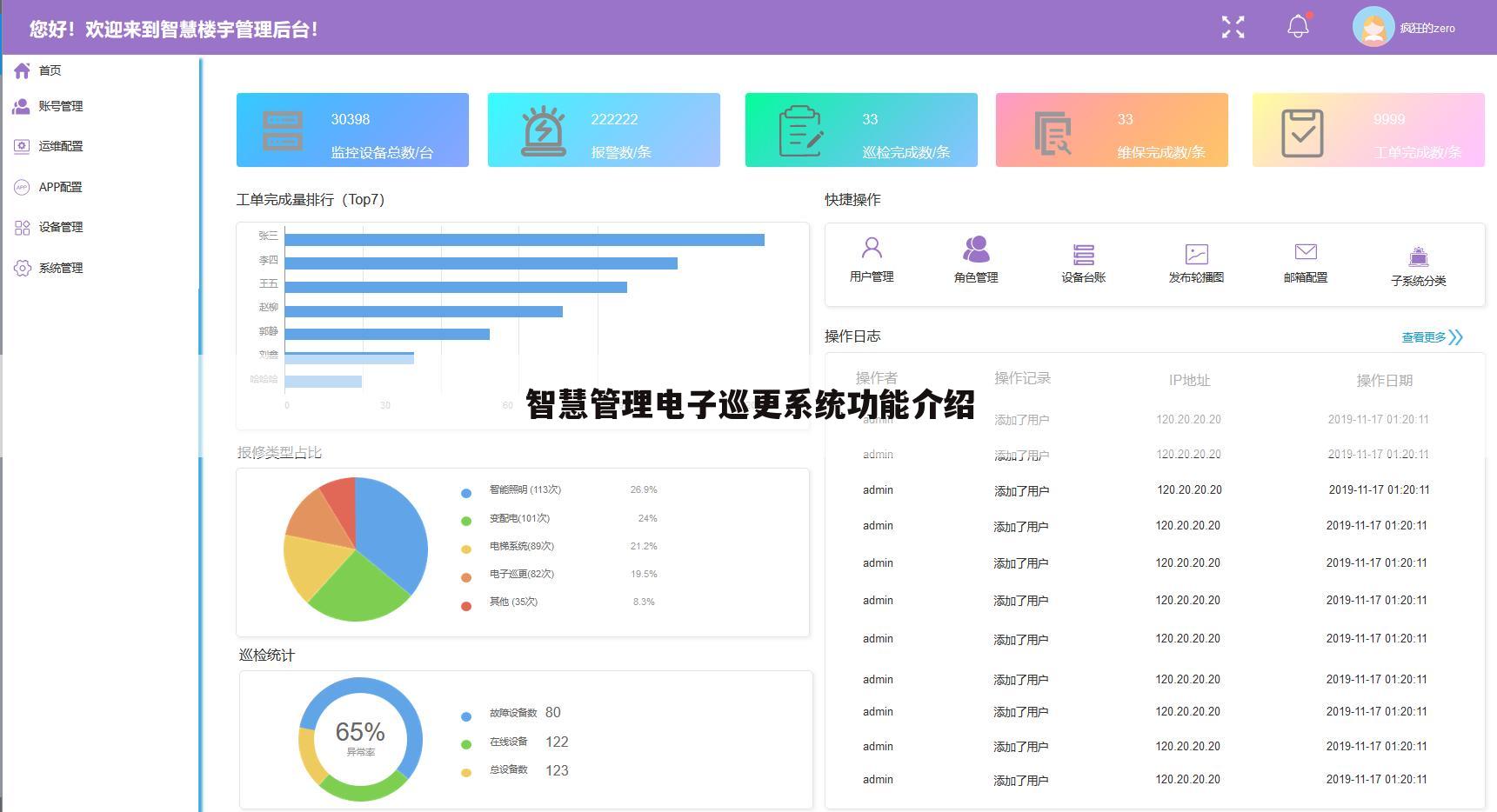Click the IP地址 column header

tap(1189, 381)
